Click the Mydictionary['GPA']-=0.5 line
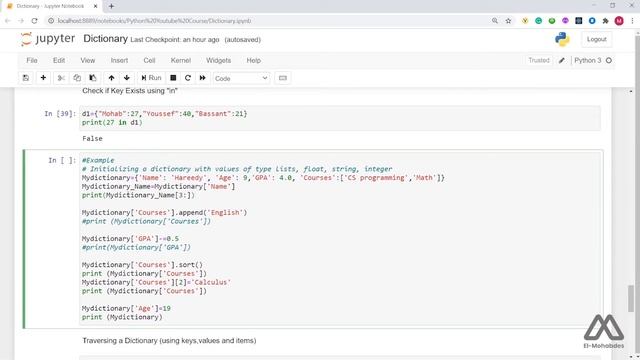Screen dimensions: 640x360 point(130,239)
